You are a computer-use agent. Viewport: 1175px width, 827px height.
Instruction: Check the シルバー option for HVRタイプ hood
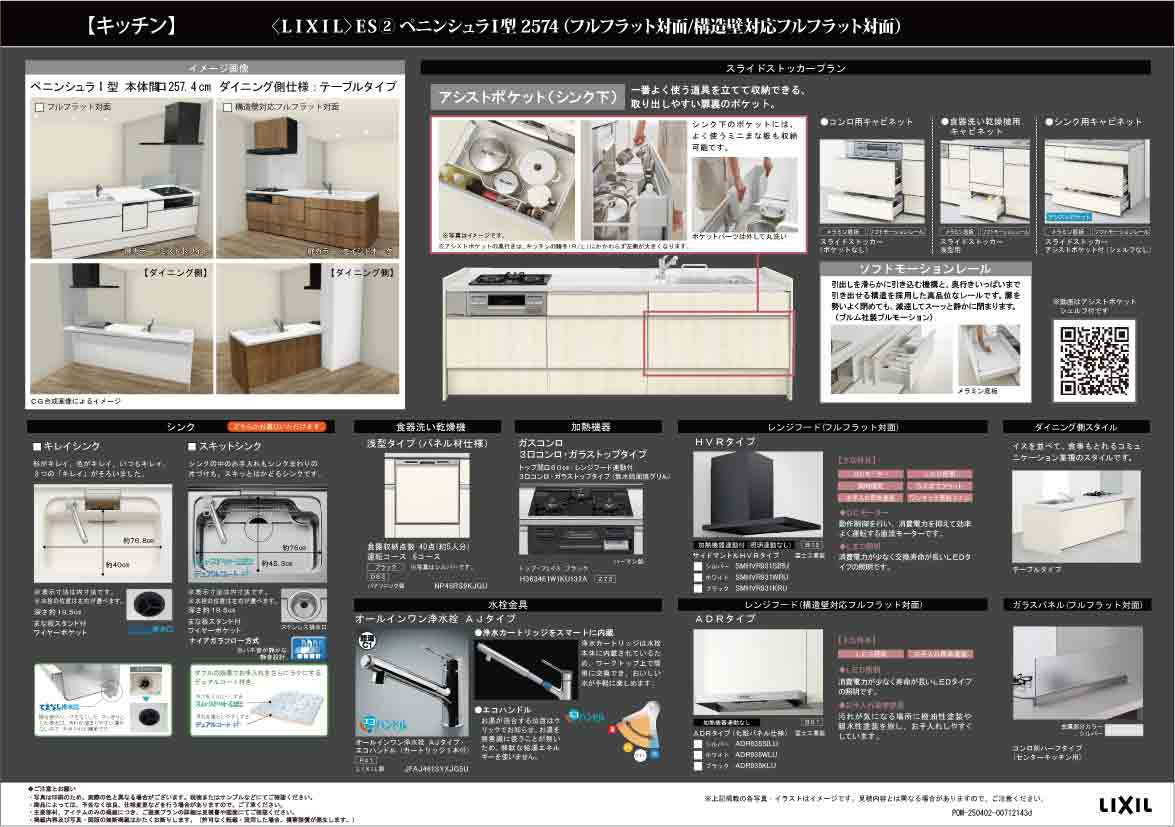698,566
